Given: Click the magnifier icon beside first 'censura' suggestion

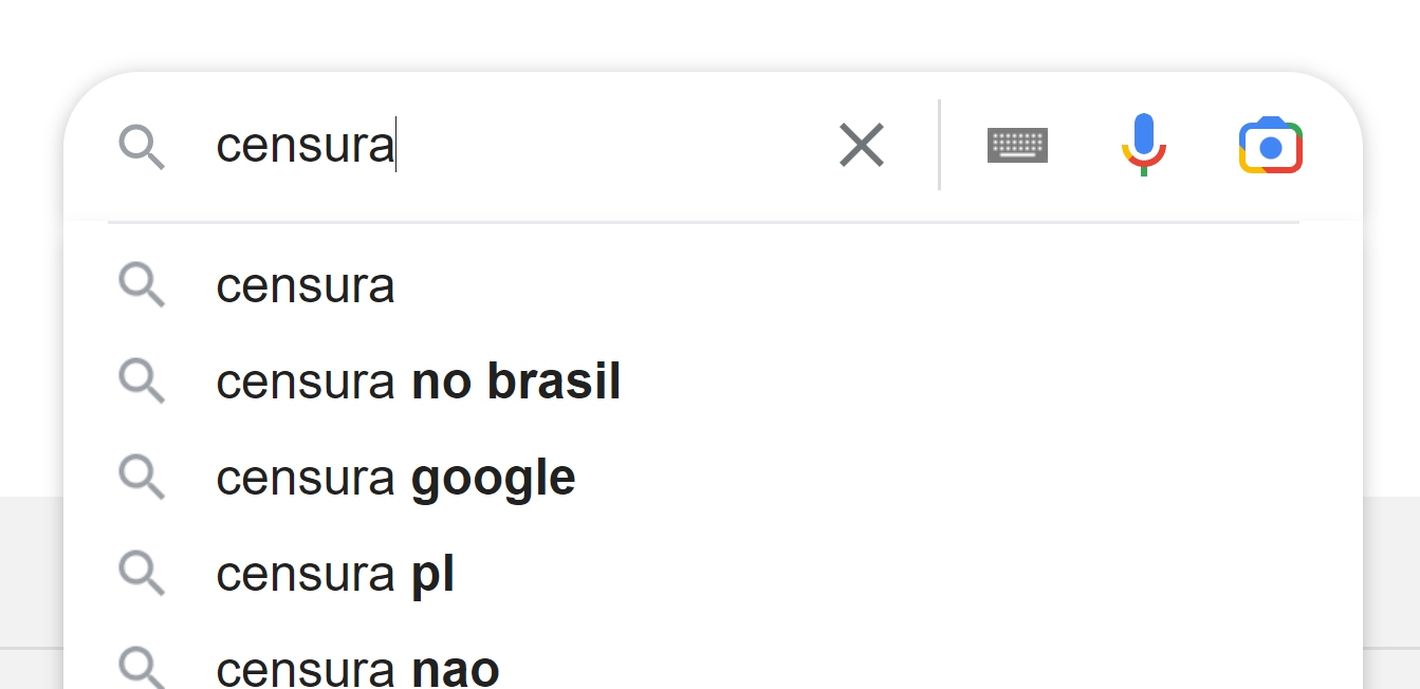Looking at the screenshot, I should [141, 285].
